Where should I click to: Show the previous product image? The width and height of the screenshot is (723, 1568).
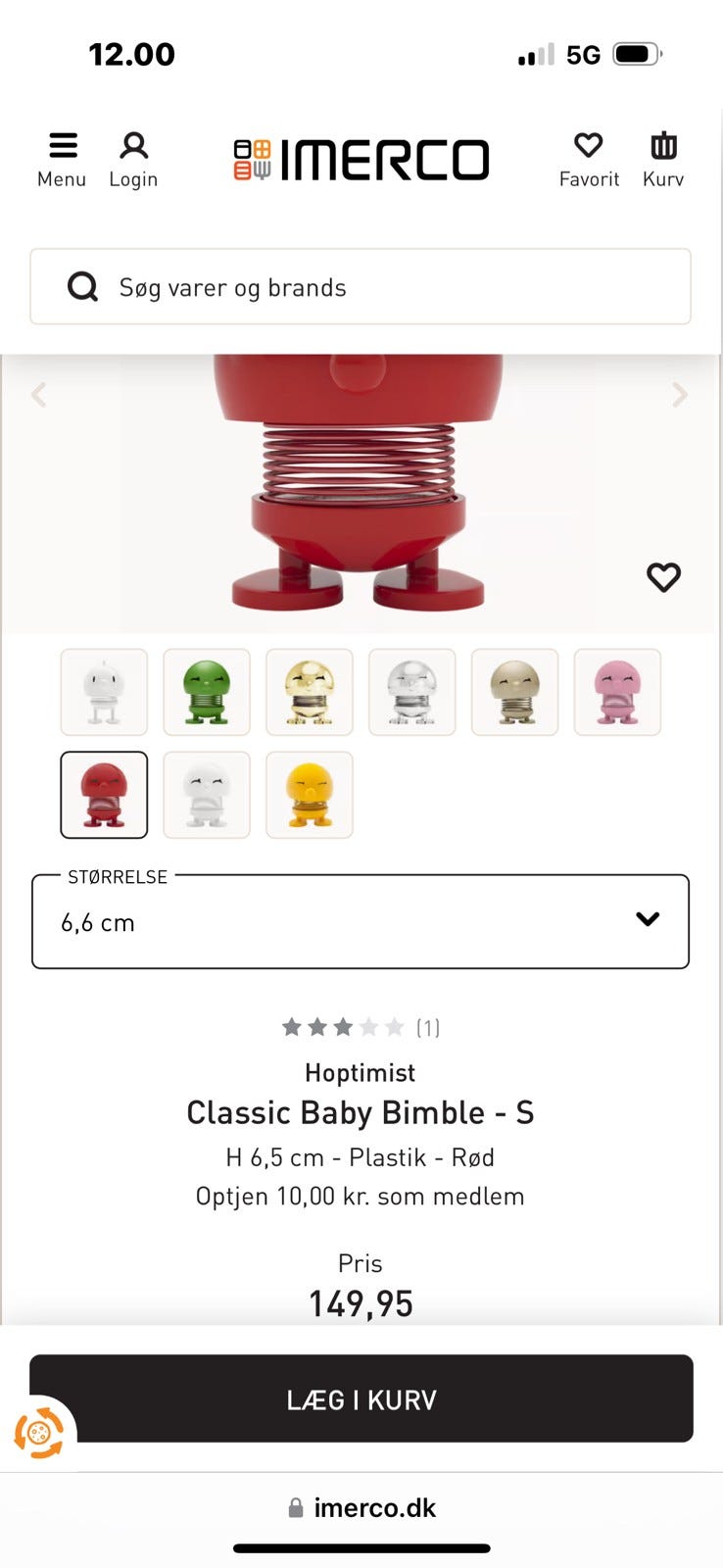(39, 395)
